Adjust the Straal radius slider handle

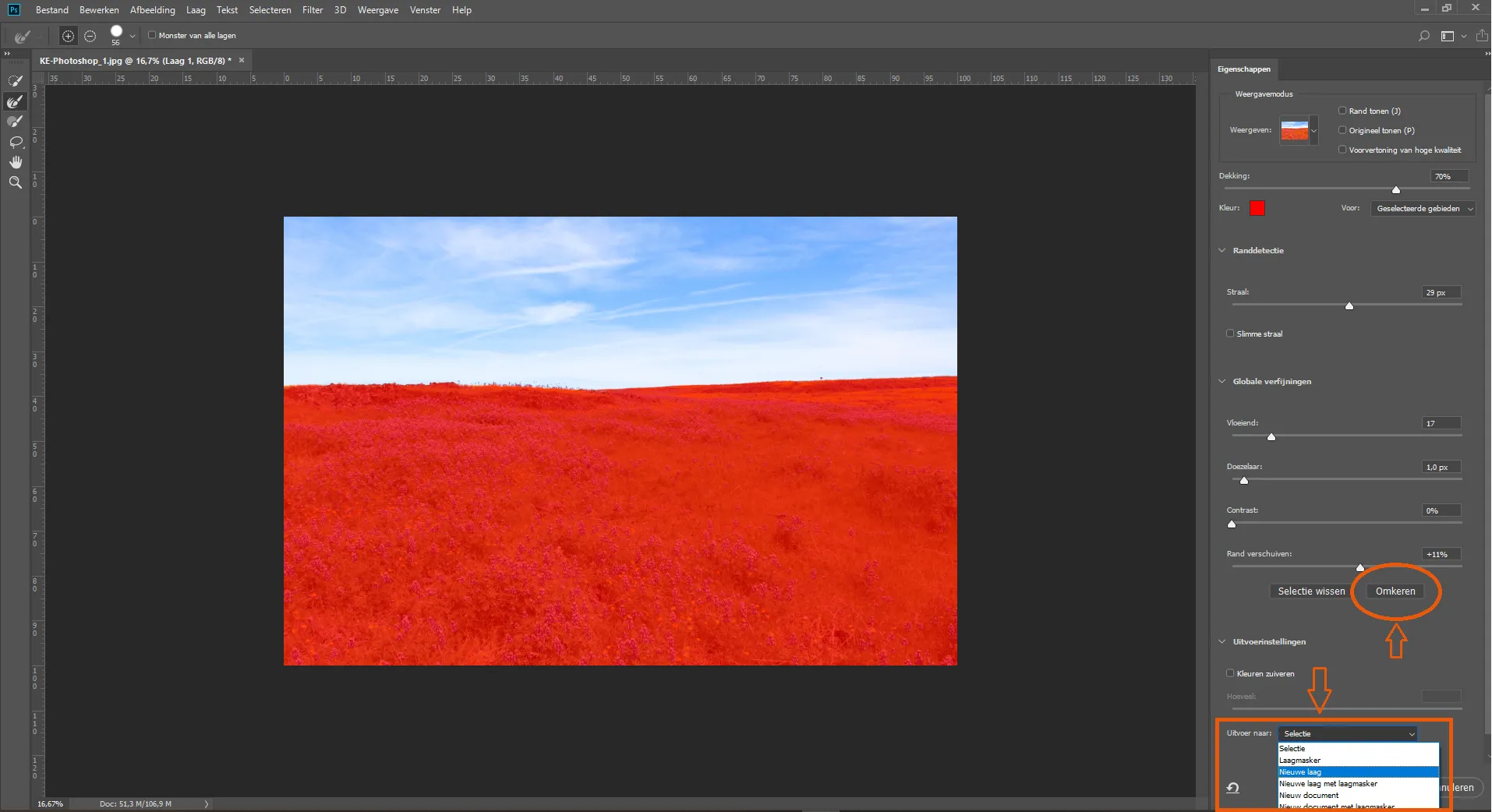[x=1349, y=306]
